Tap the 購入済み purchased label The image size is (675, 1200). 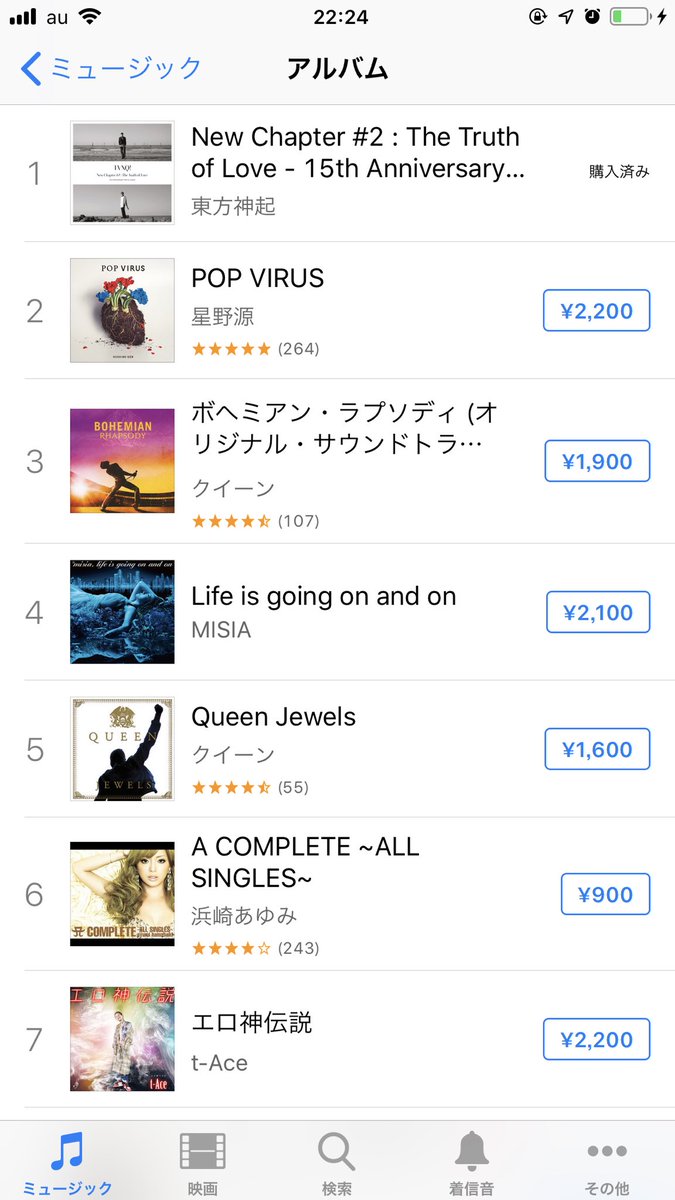pyautogui.click(x=619, y=172)
